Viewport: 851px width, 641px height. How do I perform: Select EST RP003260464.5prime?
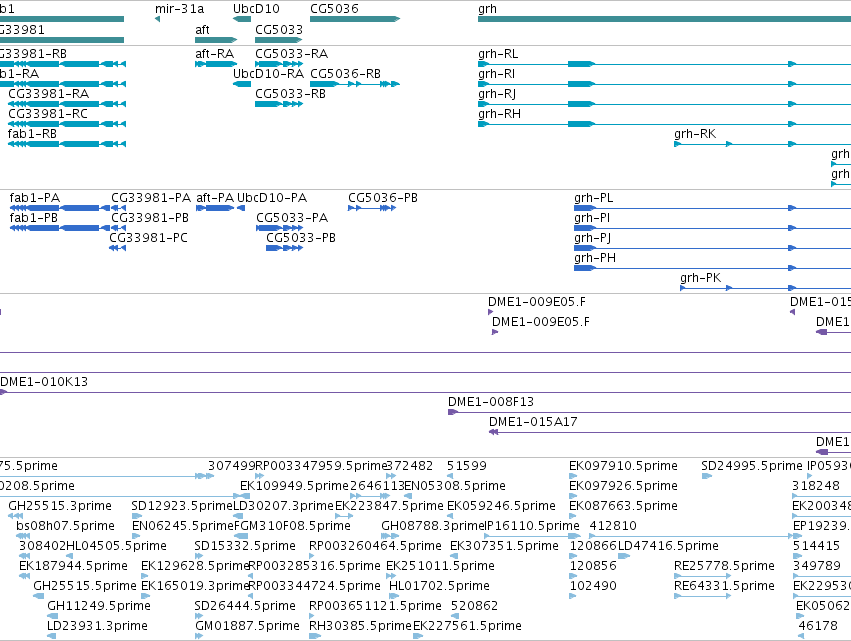375,547
